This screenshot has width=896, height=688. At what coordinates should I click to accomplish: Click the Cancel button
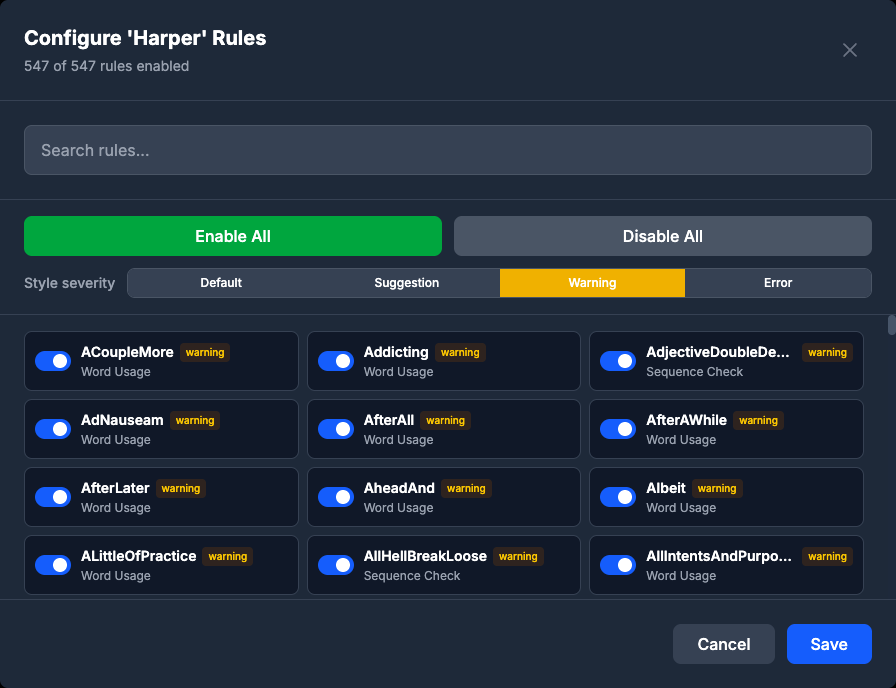[x=723, y=644]
